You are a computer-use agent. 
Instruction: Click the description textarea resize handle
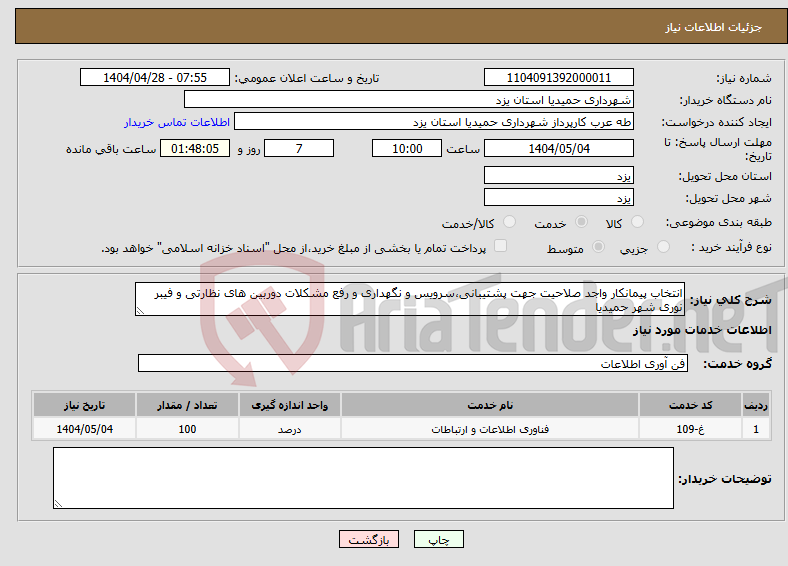(x=140, y=311)
